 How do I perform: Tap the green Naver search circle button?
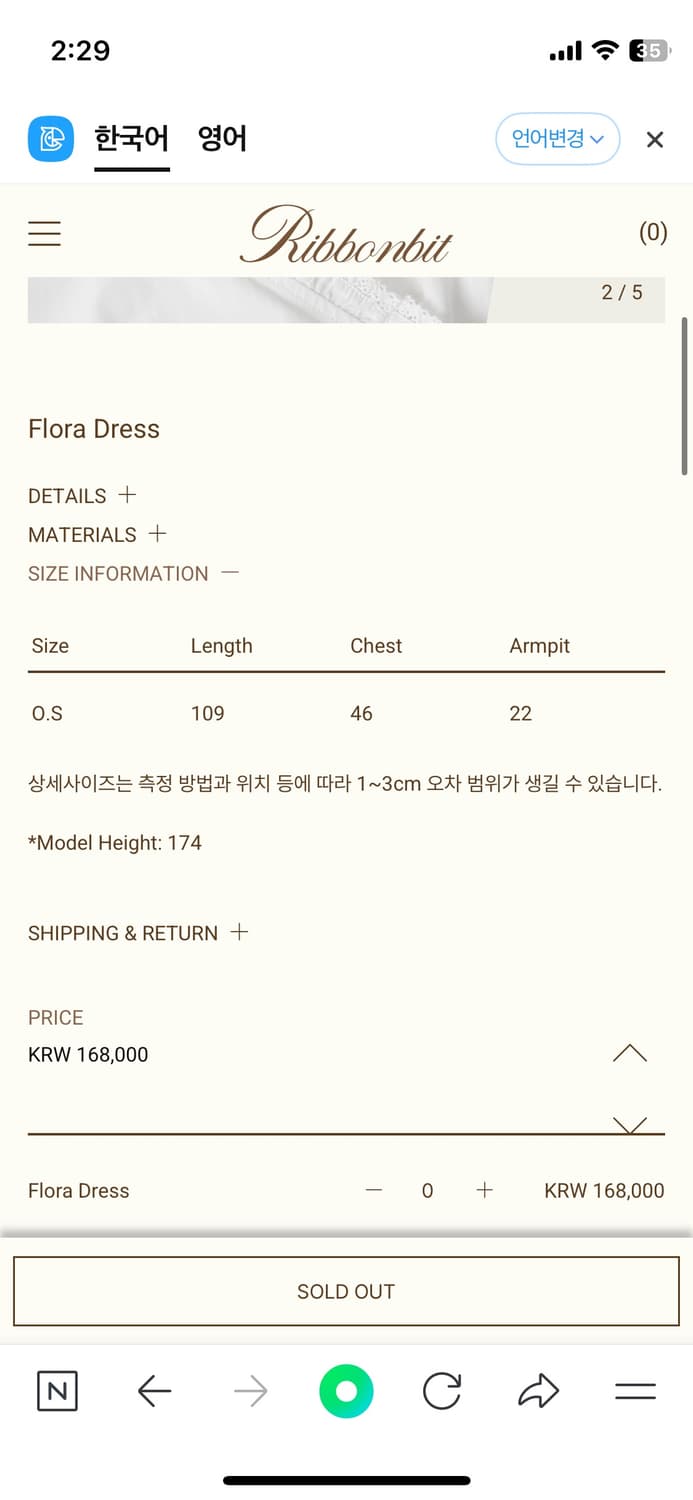[x=346, y=1391]
